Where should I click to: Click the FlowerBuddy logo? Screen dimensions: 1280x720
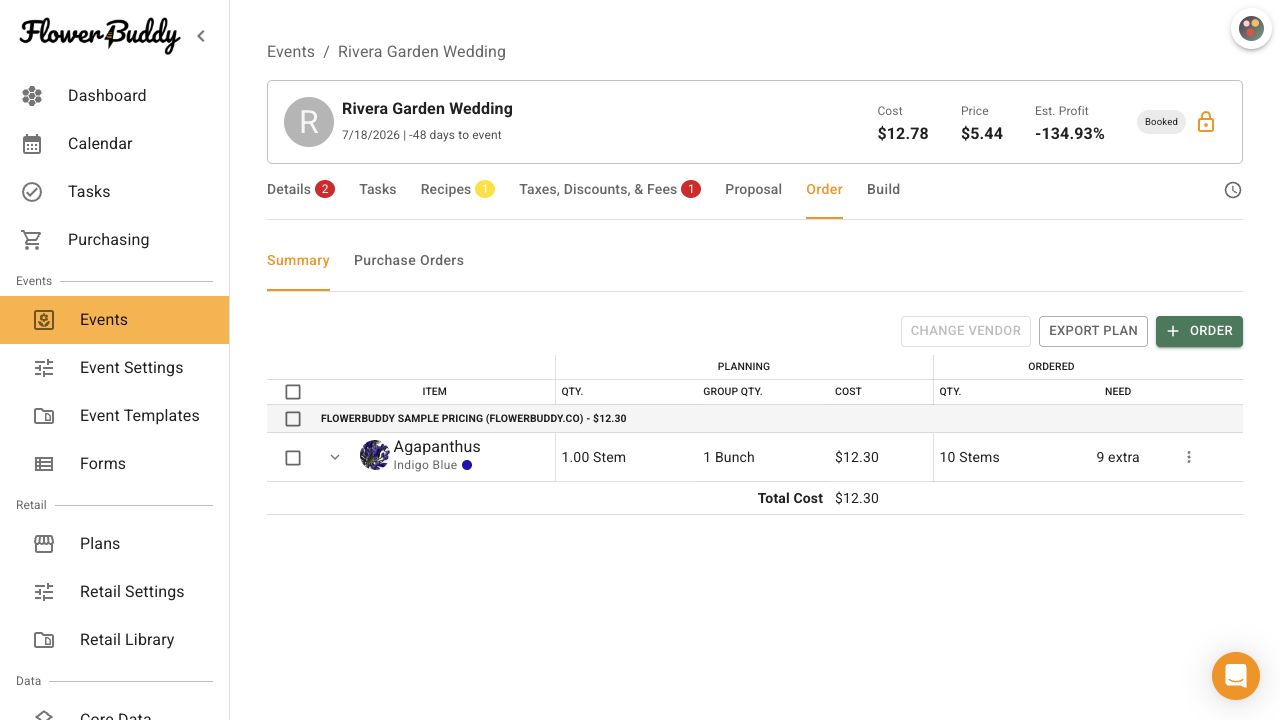[100, 34]
